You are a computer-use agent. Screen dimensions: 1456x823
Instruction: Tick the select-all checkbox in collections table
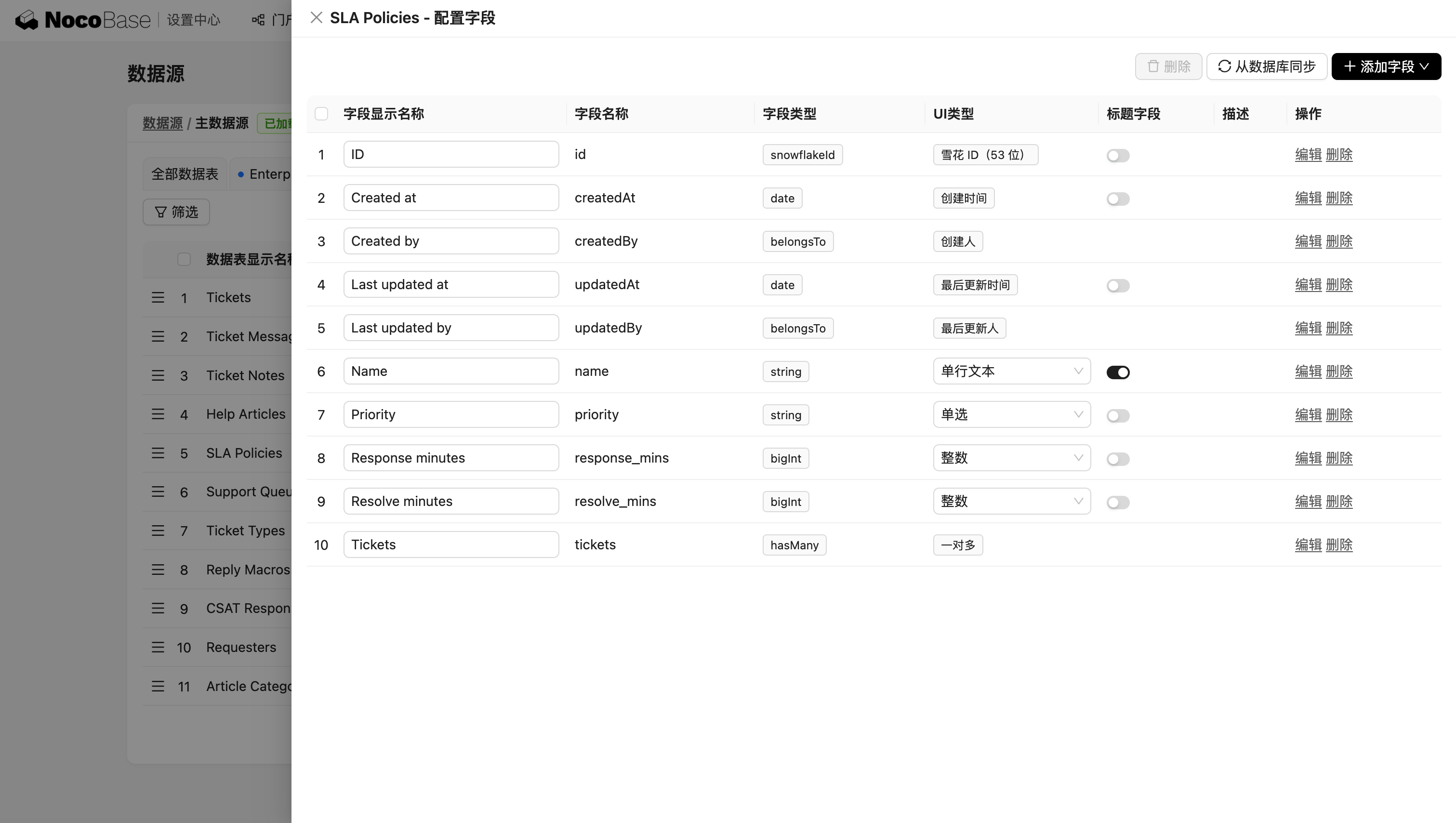click(x=184, y=259)
